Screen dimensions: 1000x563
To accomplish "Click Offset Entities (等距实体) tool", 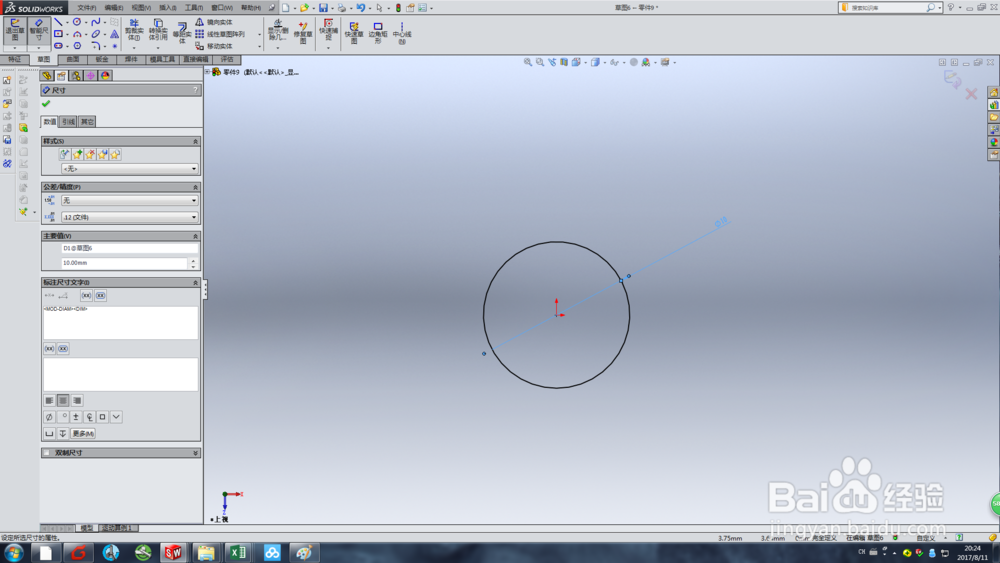I will click(182, 32).
